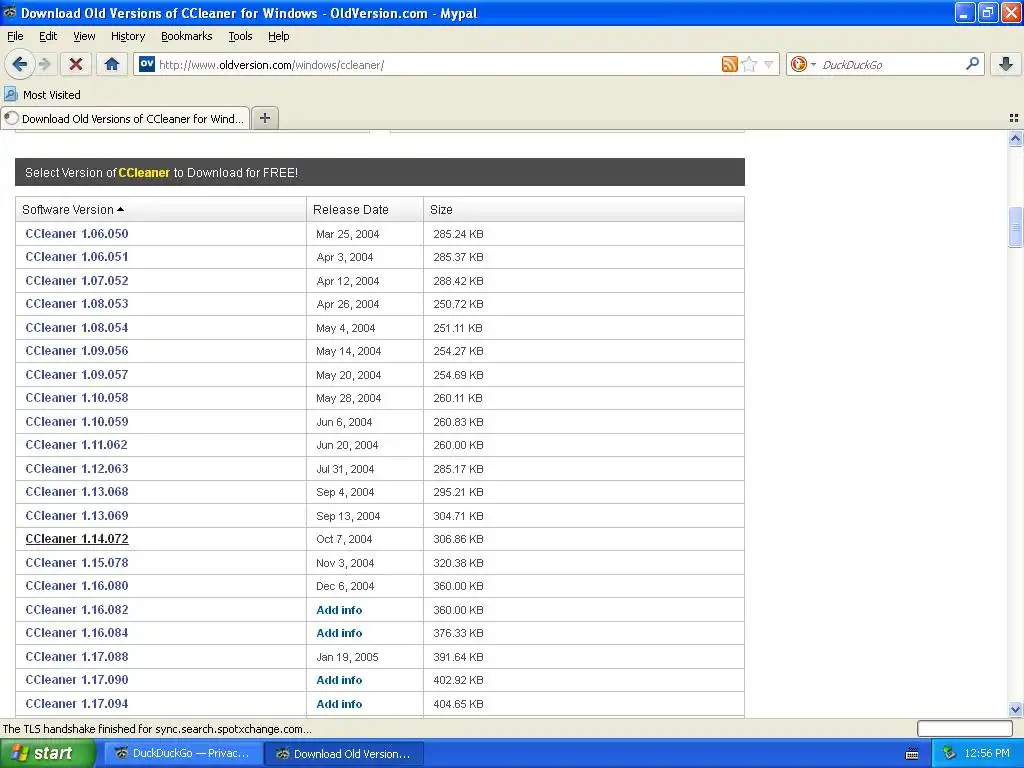This screenshot has width=1024, height=768.
Task: Open the Edit menu
Action: click(x=48, y=36)
